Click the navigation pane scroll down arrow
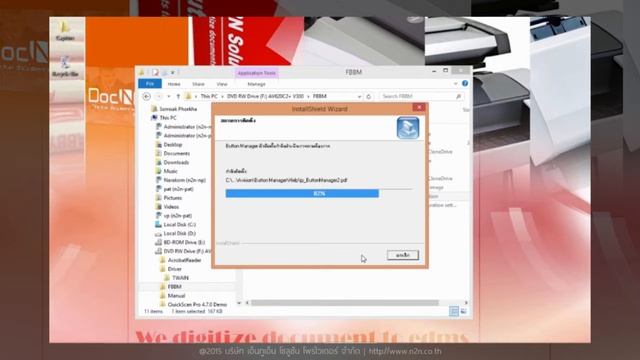Screen dimensions: 640x360 click(x=239, y=303)
